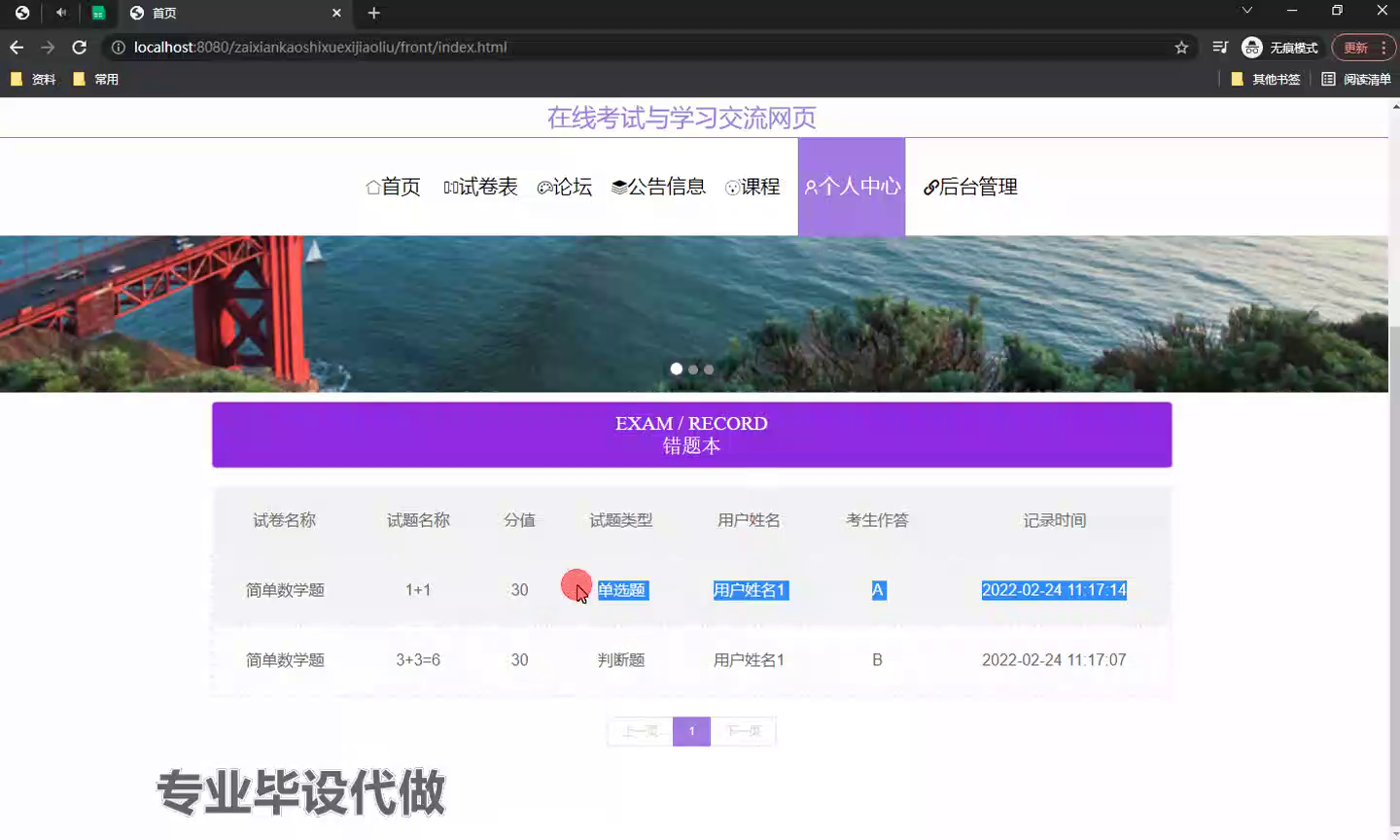Click the 下一页 next page button
This screenshot has height=840, width=1400.
point(744,731)
